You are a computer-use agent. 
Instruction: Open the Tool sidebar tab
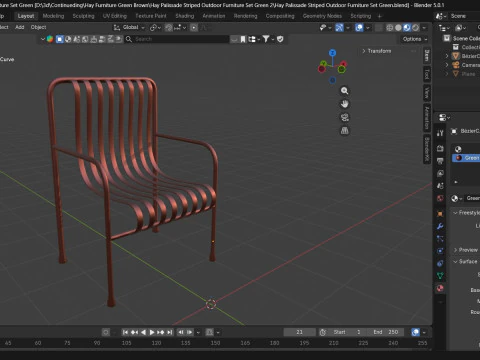pos(427,74)
